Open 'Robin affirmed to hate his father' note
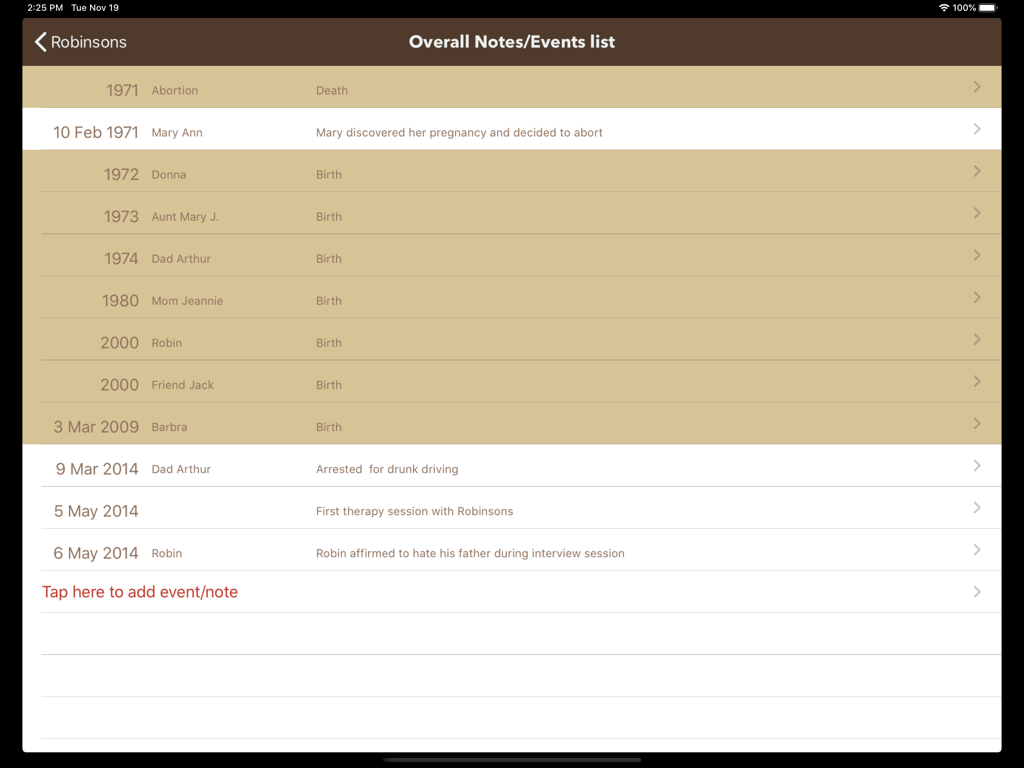 (x=470, y=553)
